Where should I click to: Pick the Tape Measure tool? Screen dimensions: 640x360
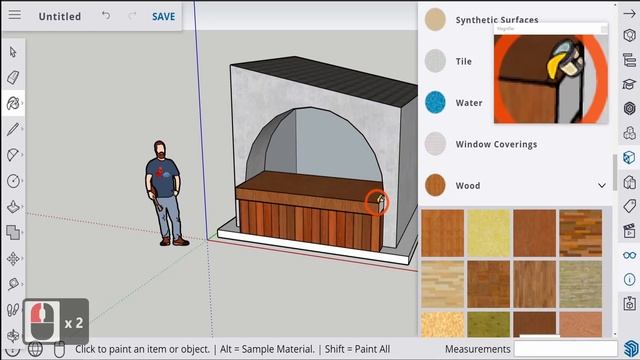[13, 284]
